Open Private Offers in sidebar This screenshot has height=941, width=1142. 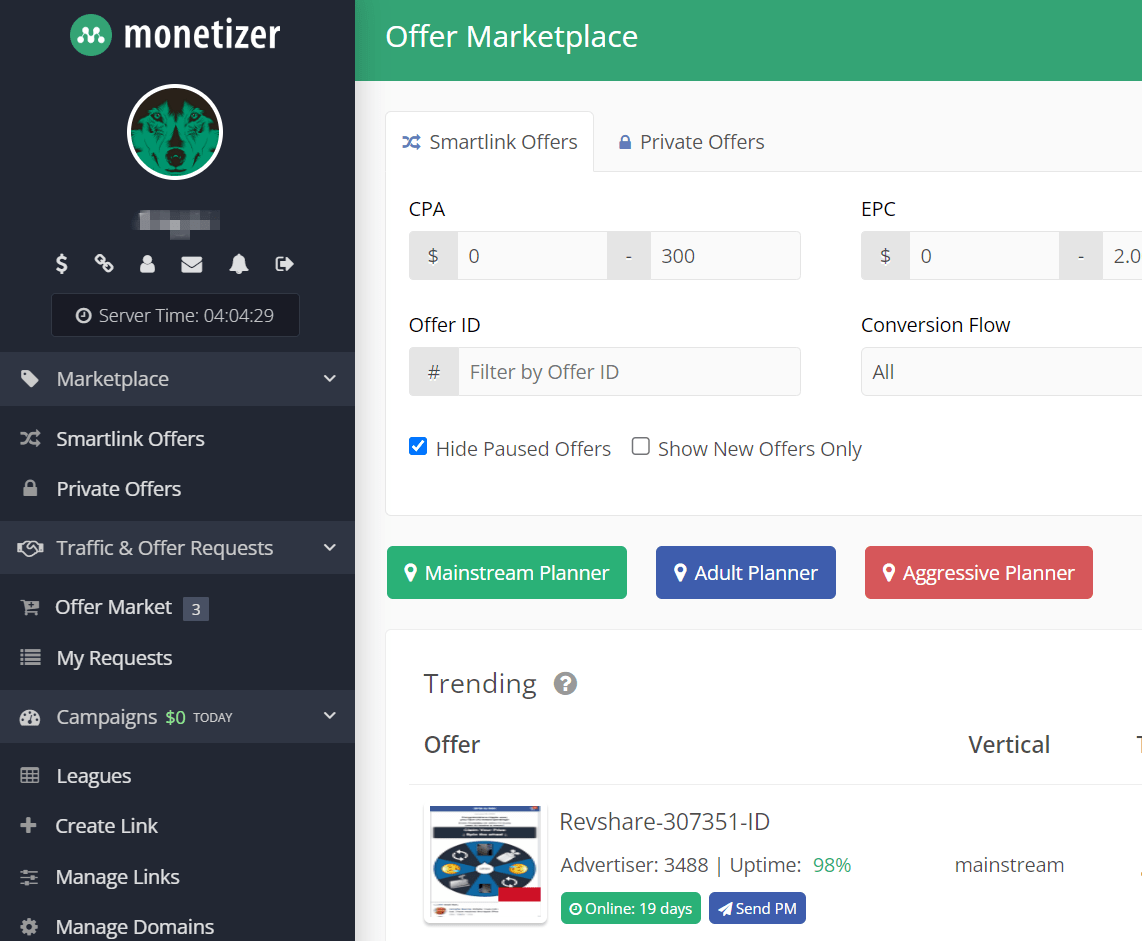pyautogui.click(x=119, y=489)
